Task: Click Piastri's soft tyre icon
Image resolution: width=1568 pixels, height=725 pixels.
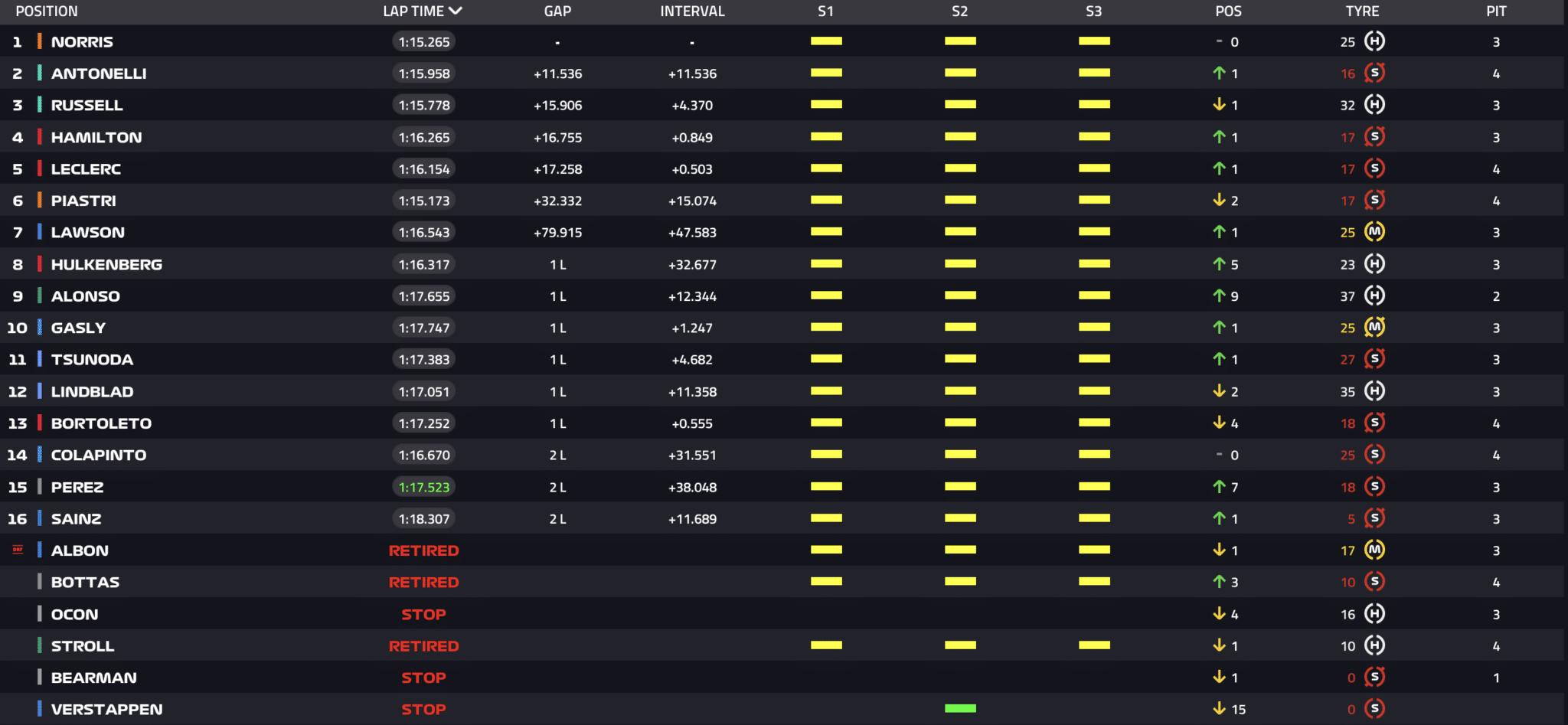Action: pos(1374,200)
